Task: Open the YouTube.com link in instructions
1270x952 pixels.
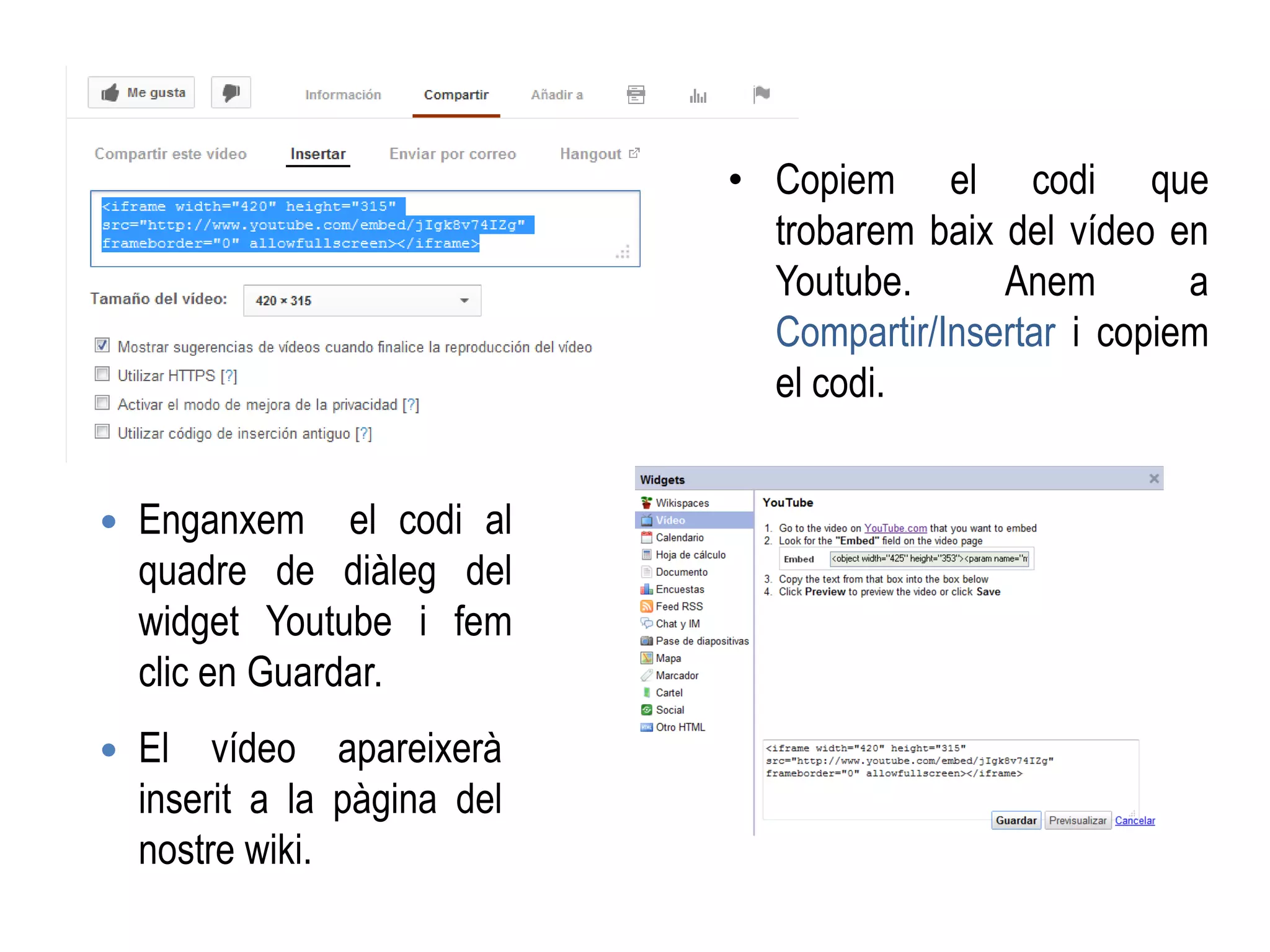Action: 895,528
